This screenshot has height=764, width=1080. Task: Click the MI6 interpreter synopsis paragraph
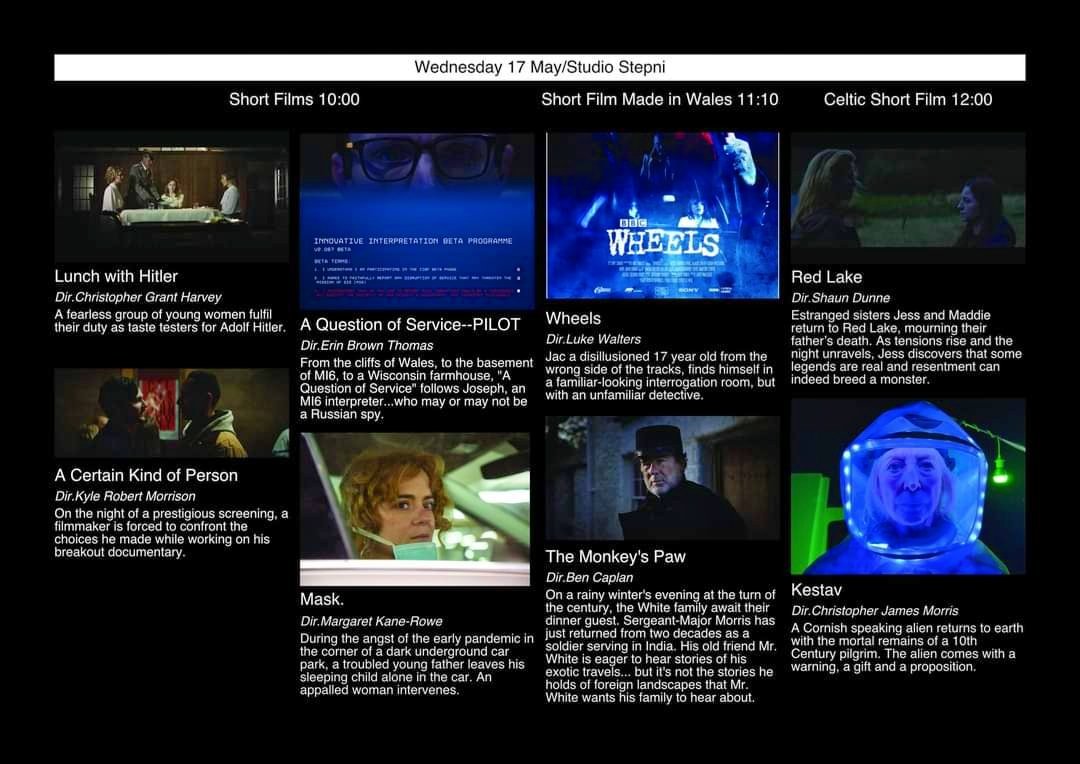tap(416, 389)
